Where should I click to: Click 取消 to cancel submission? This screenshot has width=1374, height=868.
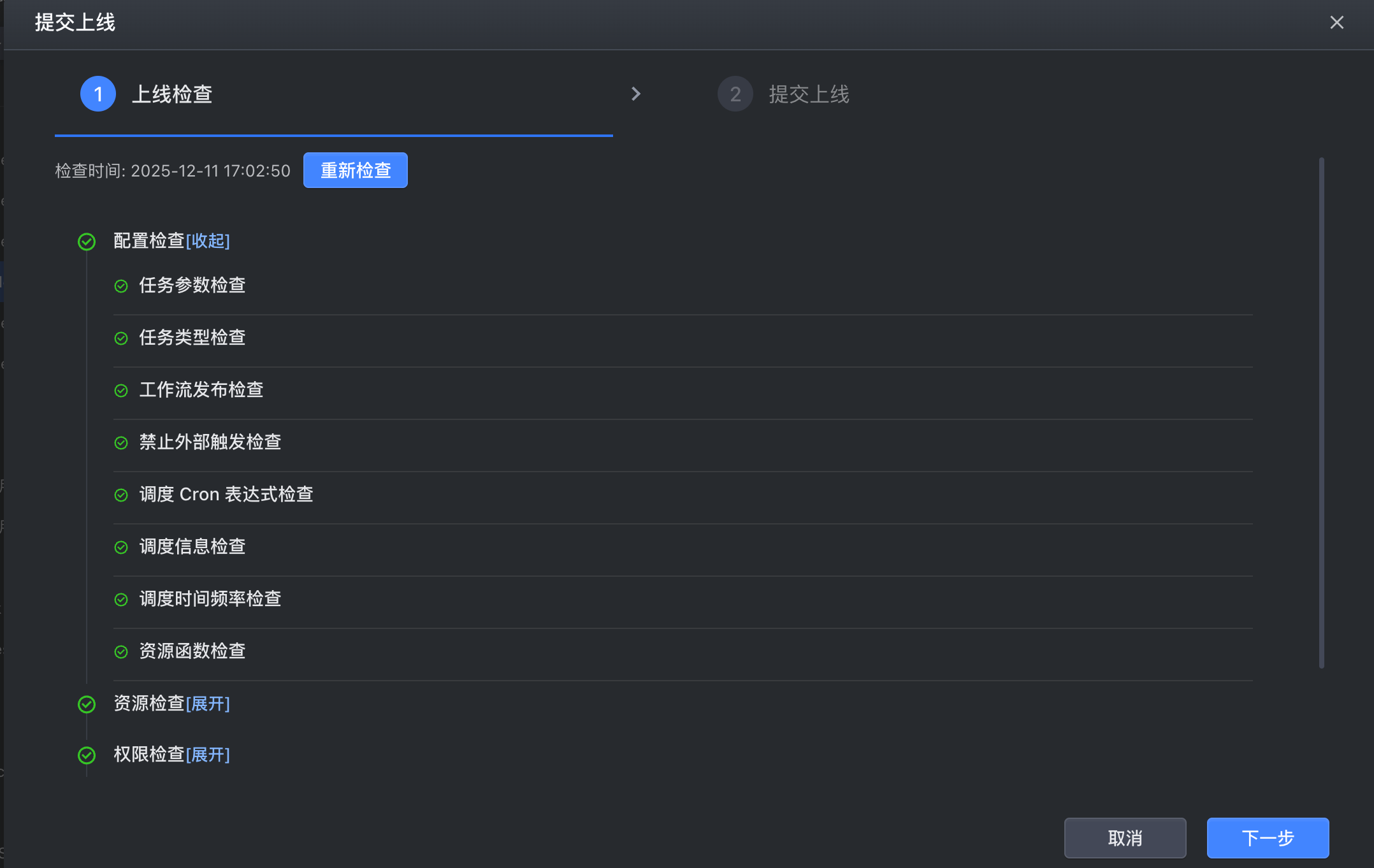1125,837
